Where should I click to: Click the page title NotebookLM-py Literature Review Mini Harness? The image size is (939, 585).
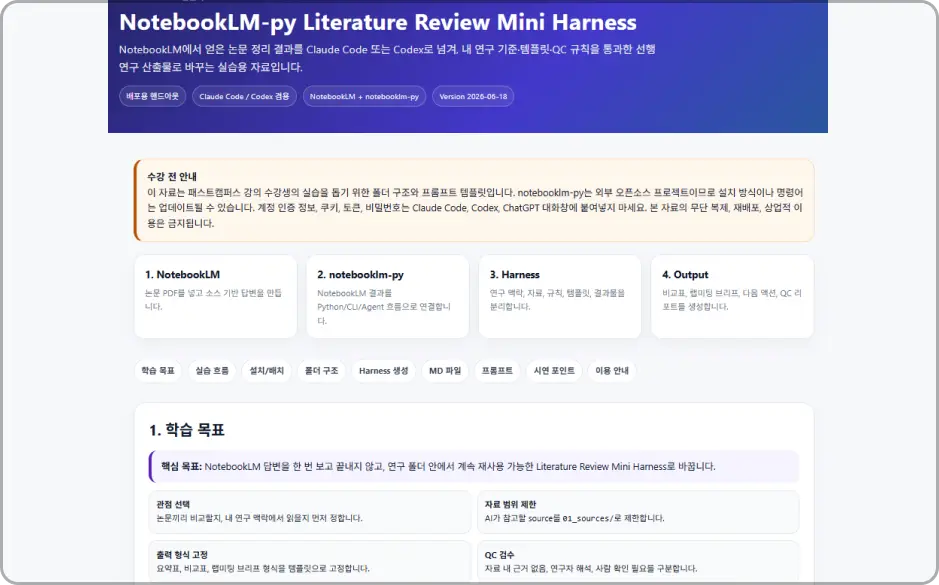(x=378, y=22)
